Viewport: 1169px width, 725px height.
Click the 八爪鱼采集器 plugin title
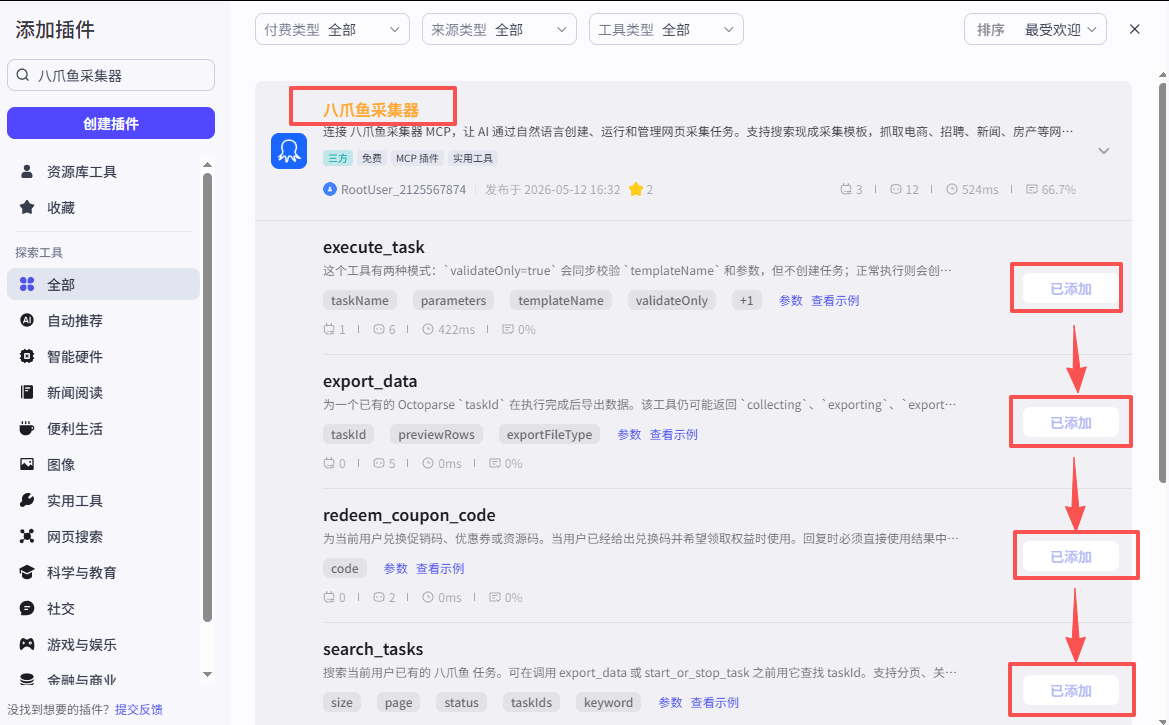(x=371, y=110)
